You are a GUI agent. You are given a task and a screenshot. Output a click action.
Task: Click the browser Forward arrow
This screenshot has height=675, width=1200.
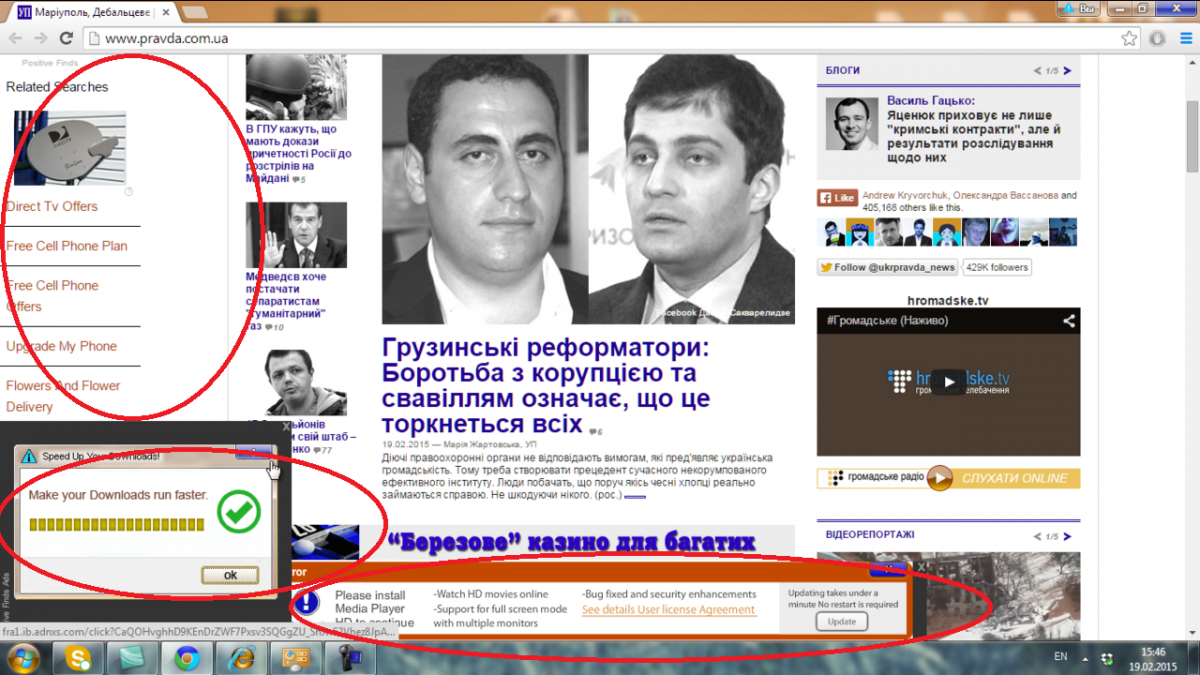tap(40, 38)
